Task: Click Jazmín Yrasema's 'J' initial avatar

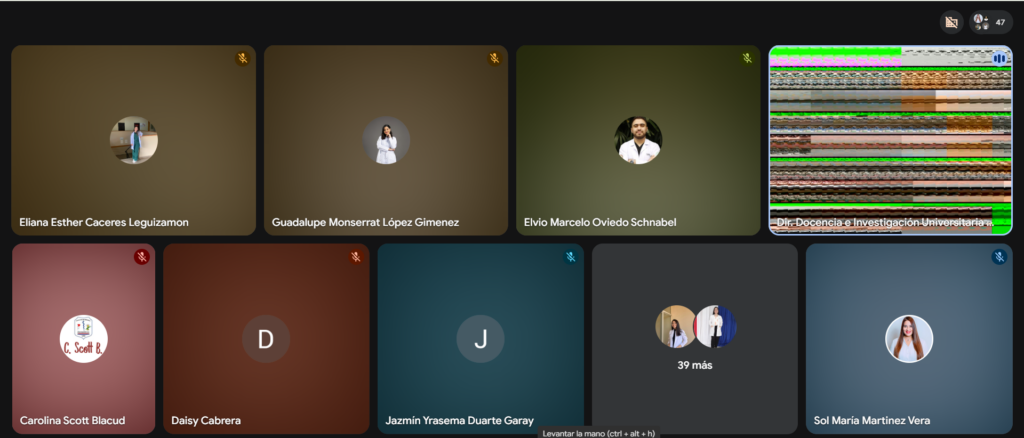Action: (480, 339)
